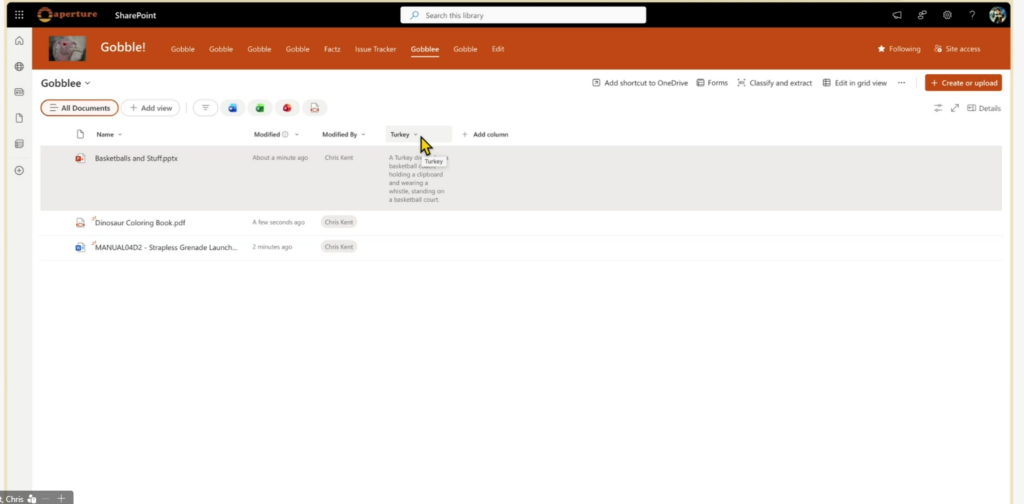Click the PDF file type filter pill

314,108
